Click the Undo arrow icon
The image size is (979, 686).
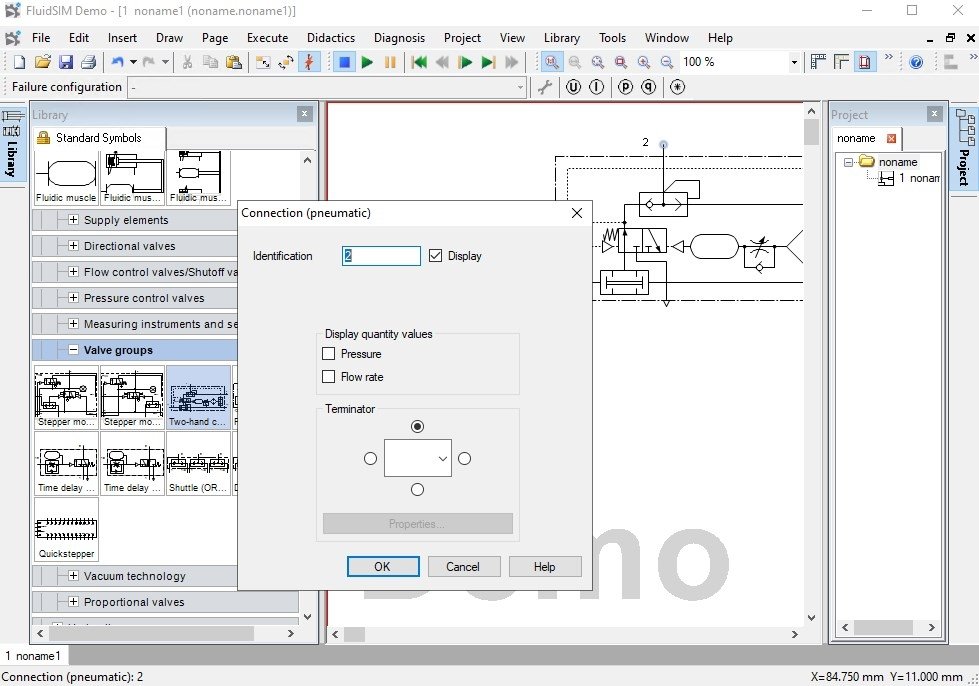coord(117,62)
